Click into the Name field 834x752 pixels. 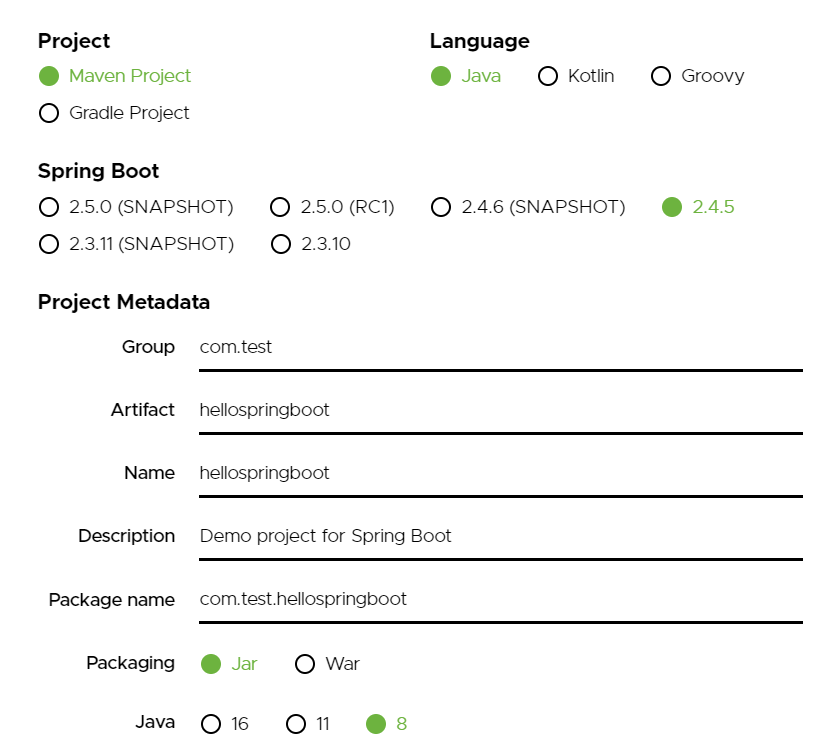(x=500, y=473)
